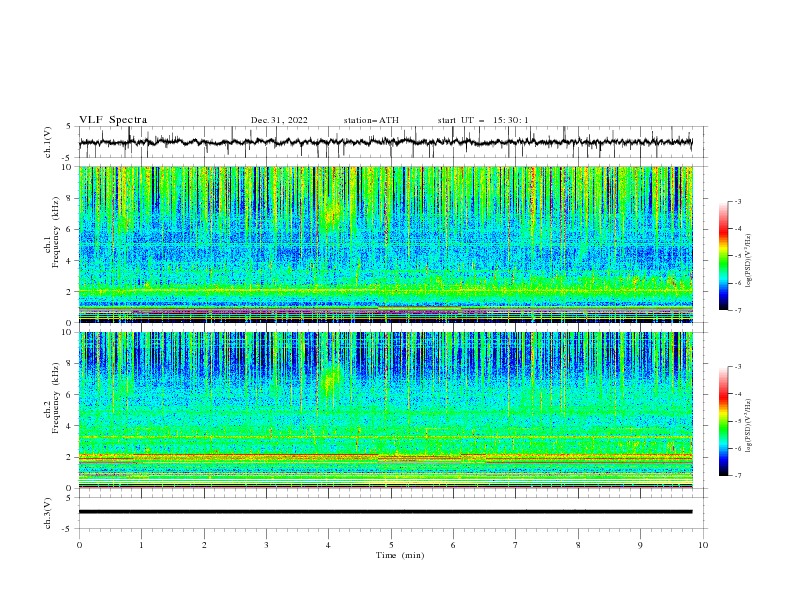The image size is (792, 612).
Task: Click the "4" tick on the Time axis
Action: point(328,545)
